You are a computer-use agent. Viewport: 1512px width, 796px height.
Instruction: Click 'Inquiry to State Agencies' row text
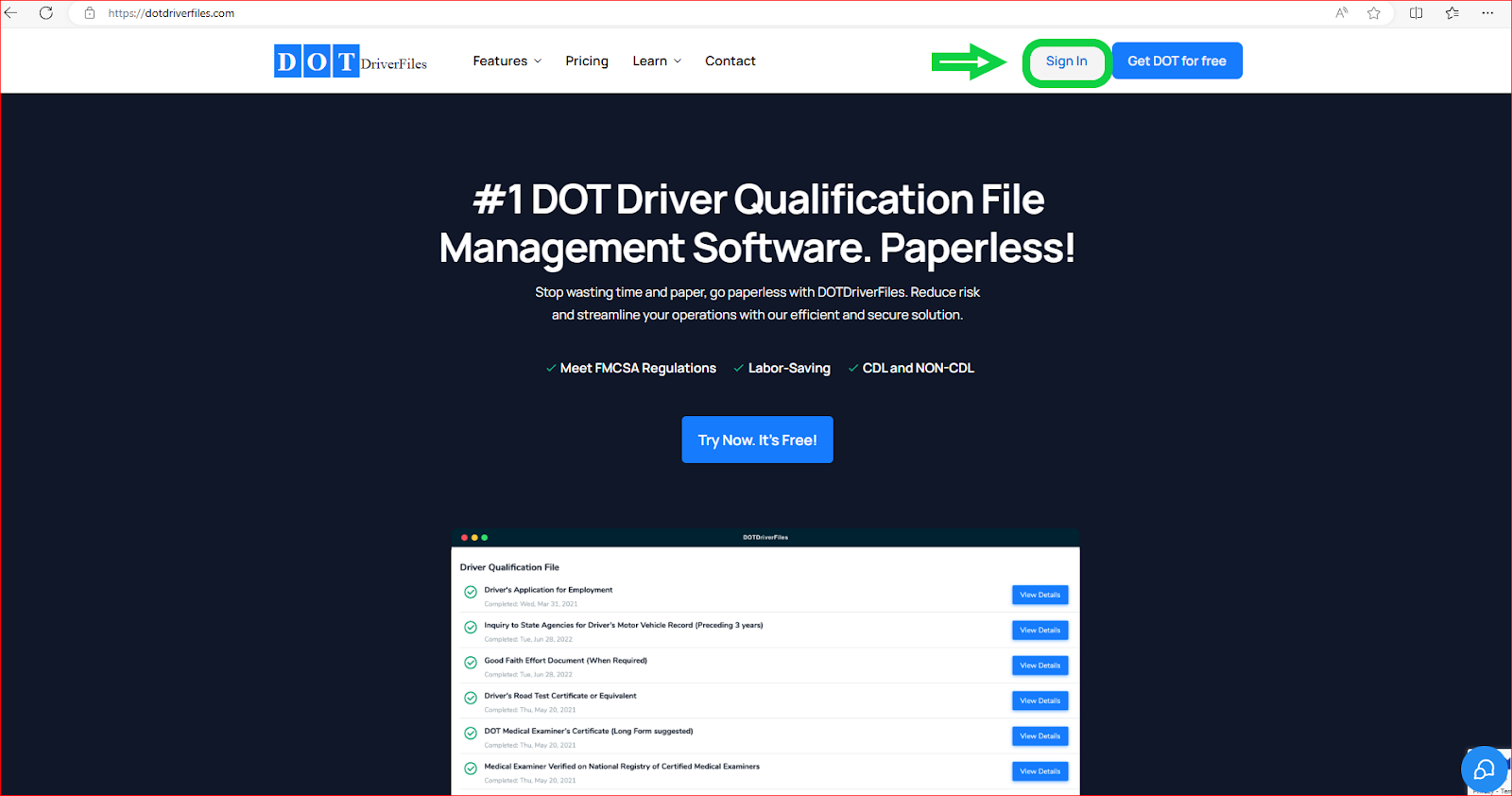pyautogui.click(x=624, y=625)
